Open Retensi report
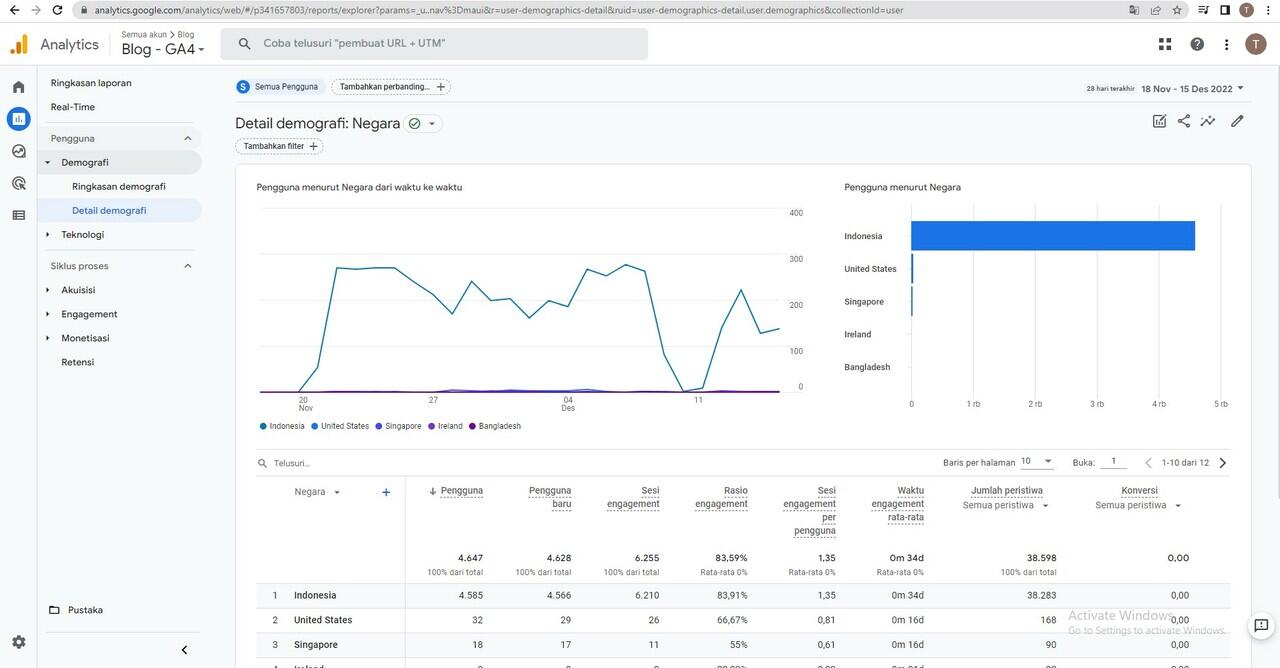 pyautogui.click(x=78, y=362)
